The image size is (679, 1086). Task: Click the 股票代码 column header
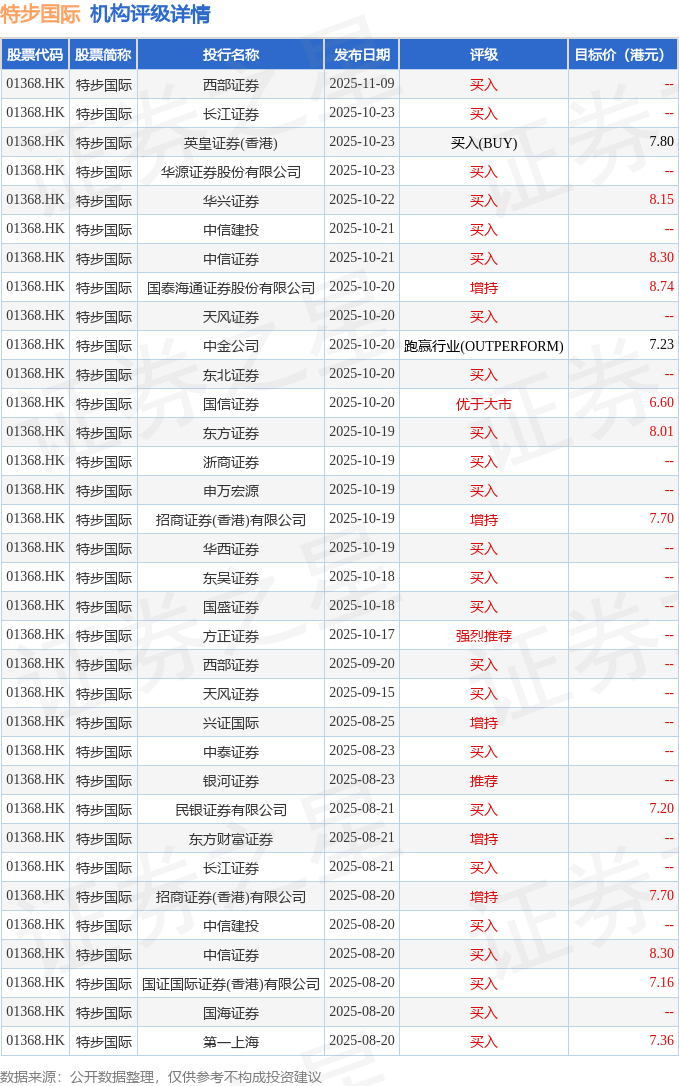pos(35,55)
